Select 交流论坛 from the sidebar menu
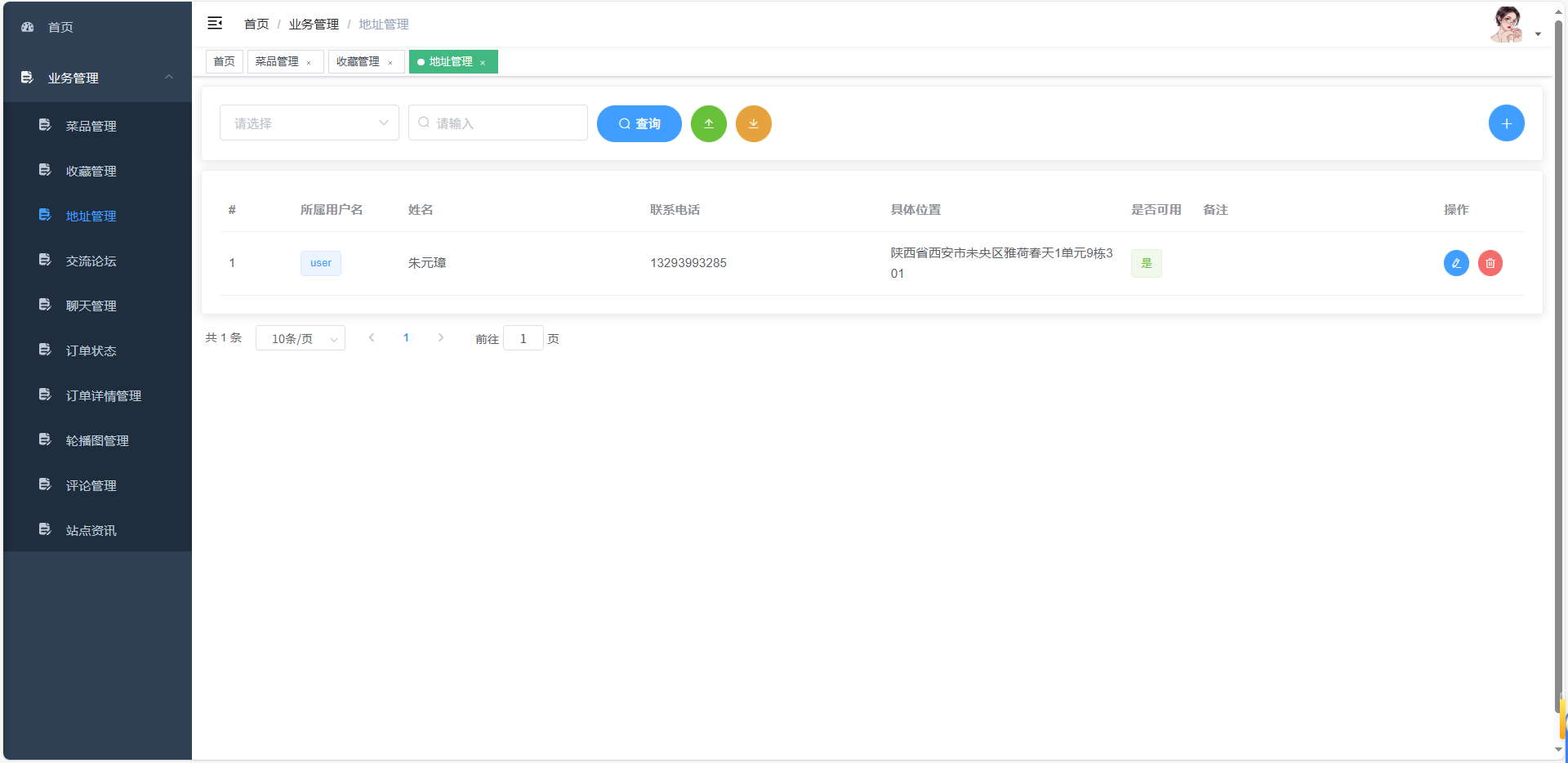The width and height of the screenshot is (1568, 763). (91, 260)
